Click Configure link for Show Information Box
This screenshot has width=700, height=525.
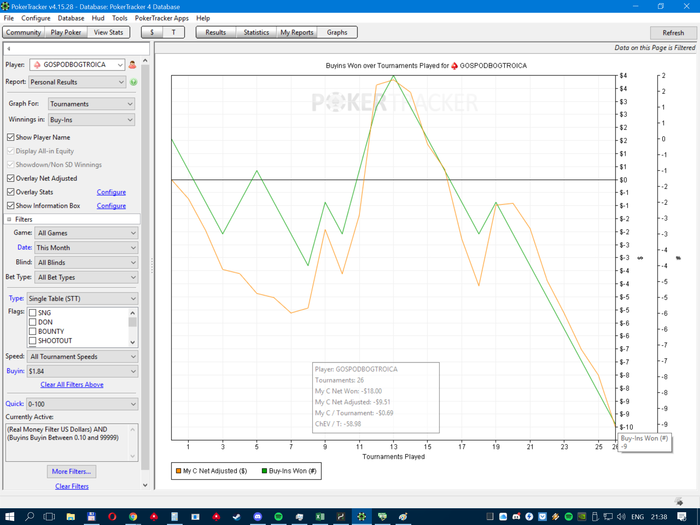tap(111, 206)
